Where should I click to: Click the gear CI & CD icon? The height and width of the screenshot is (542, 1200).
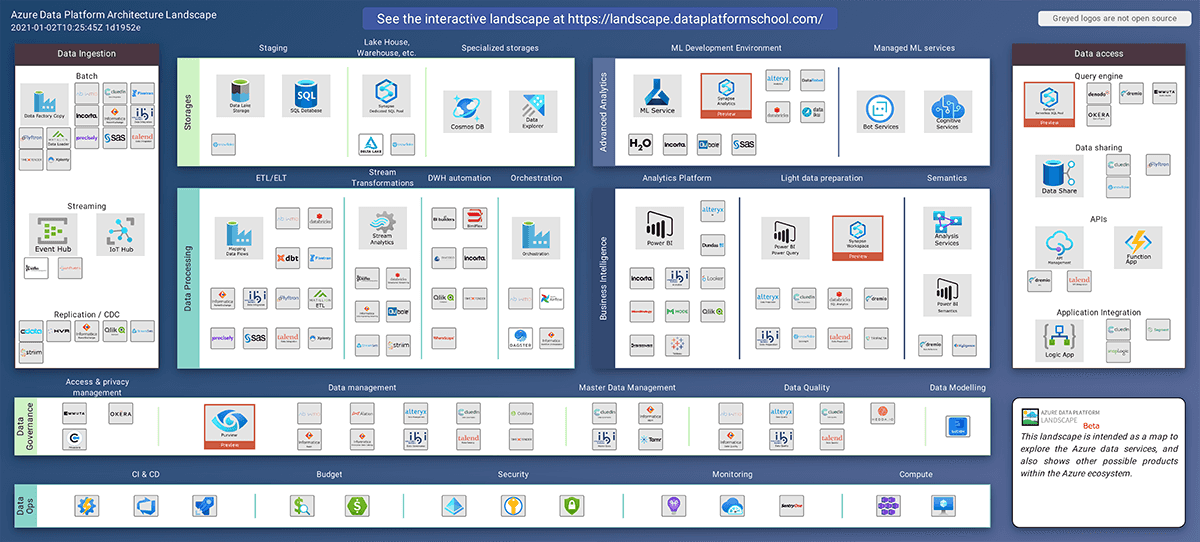[86, 506]
